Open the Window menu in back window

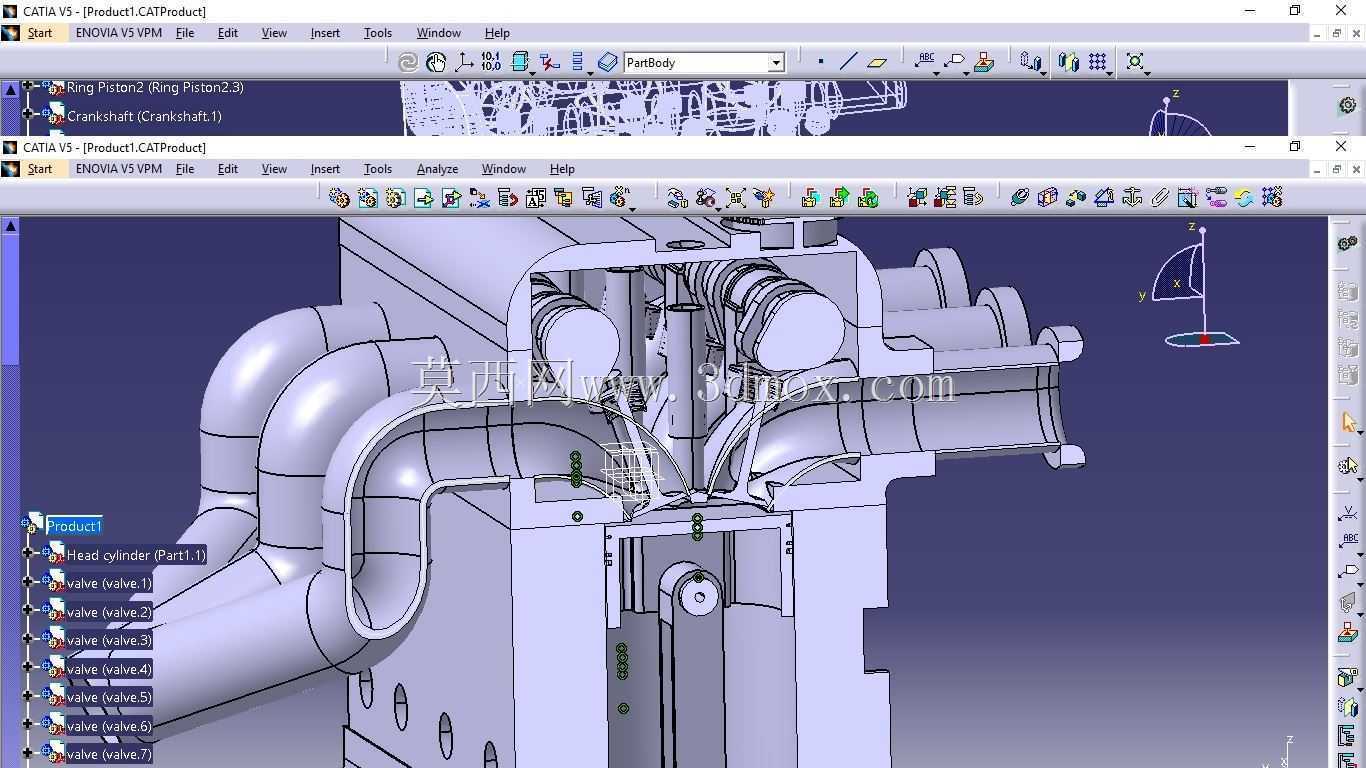pyautogui.click(x=439, y=33)
